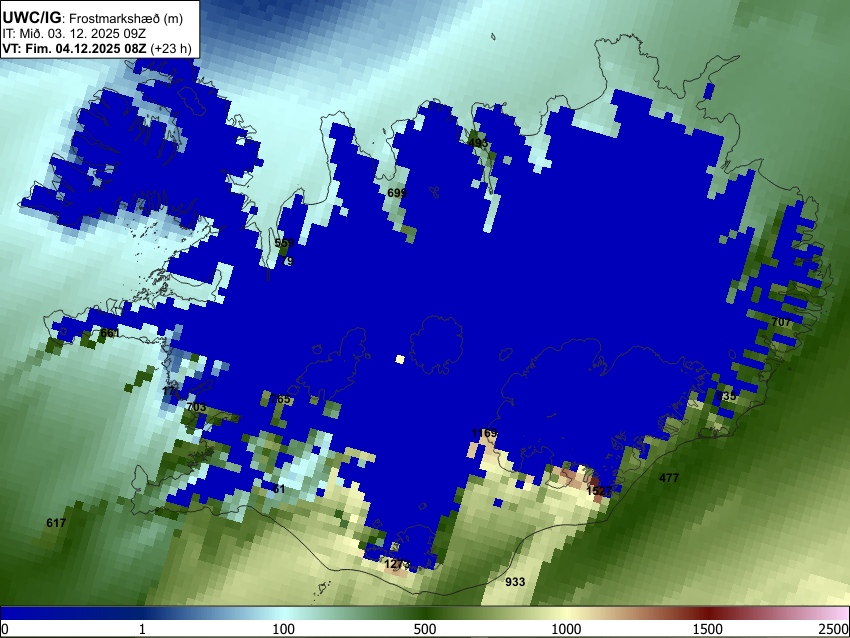850x638 pixels.
Task: Click the 'VT: Fim. 04.12.2025 08Z' valid-time line
Action: [x=74, y=48]
